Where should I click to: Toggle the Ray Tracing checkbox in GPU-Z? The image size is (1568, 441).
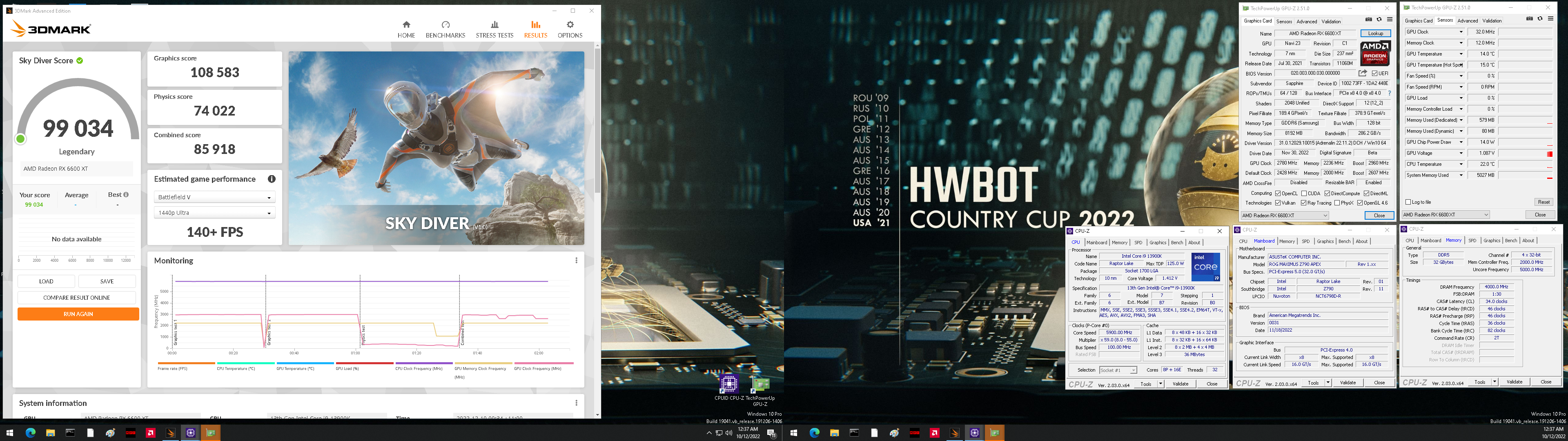tap(1303, 203)
